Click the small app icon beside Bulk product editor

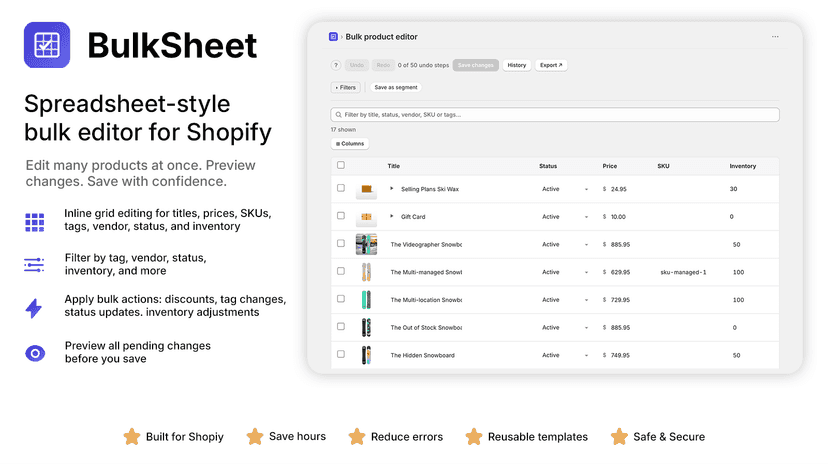pos(333,36)
